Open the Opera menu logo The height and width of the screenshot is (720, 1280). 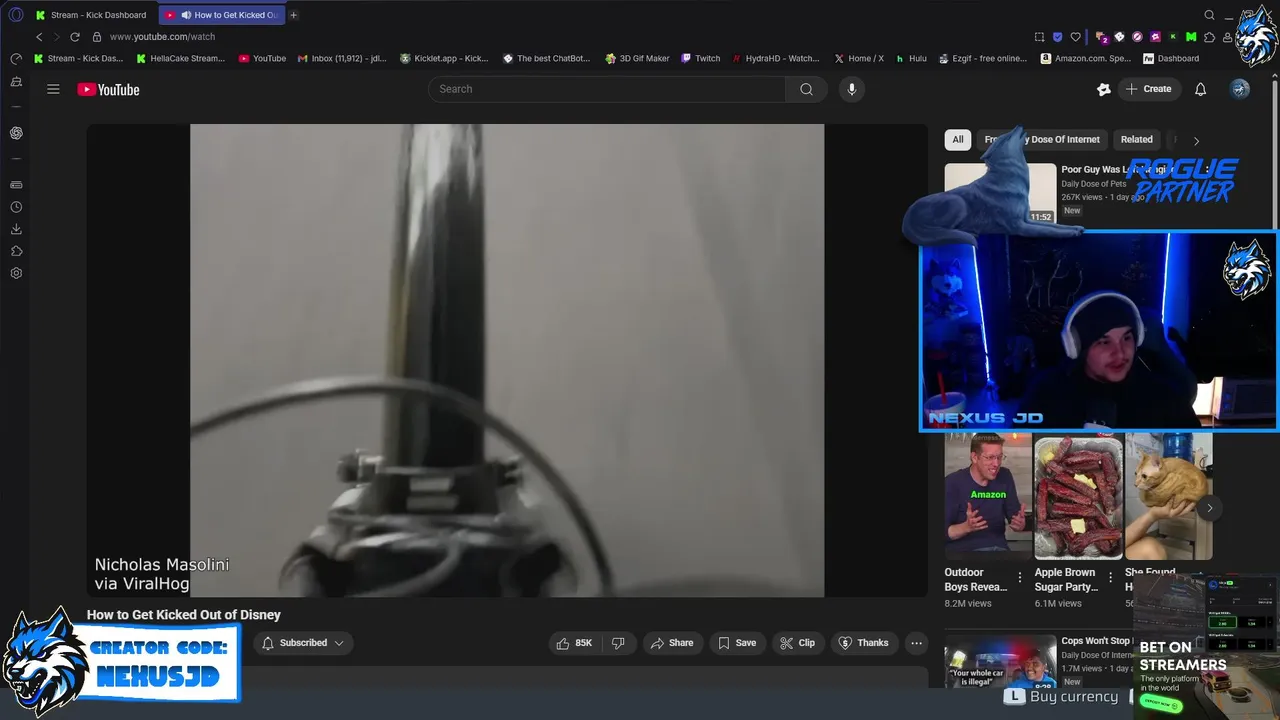(16, 15)
